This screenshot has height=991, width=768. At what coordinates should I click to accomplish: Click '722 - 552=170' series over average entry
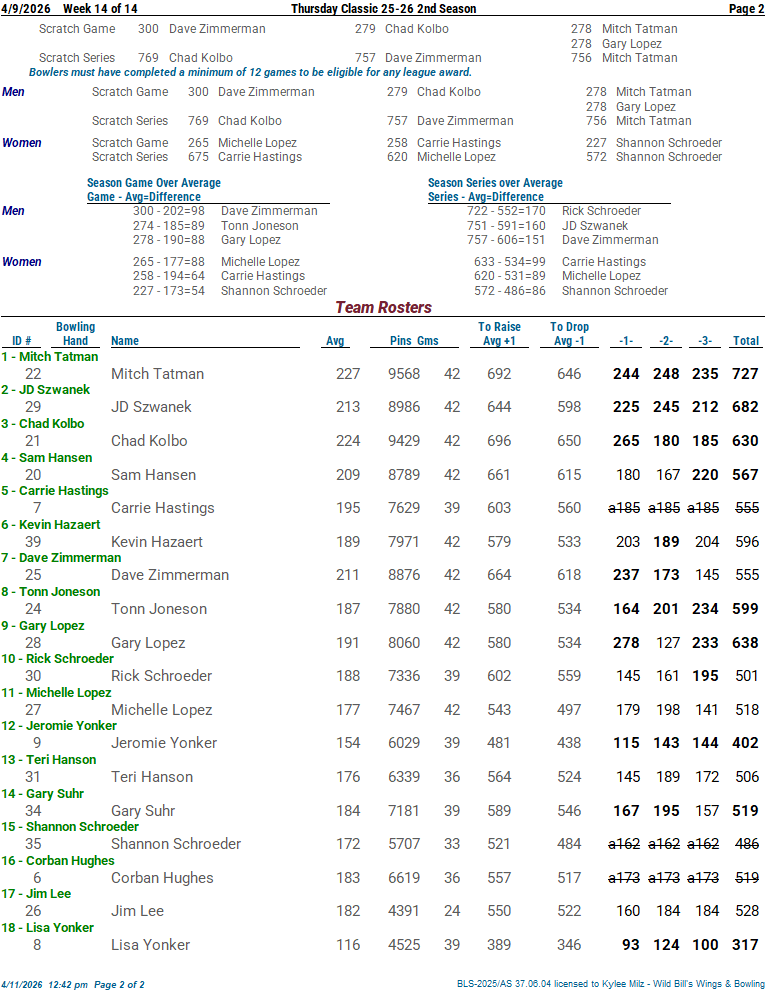click(506, 210)
